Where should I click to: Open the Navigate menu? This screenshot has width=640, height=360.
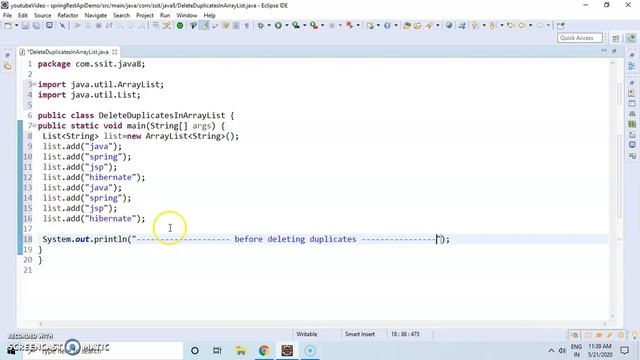pyautogui.click(x=96, y=15)
